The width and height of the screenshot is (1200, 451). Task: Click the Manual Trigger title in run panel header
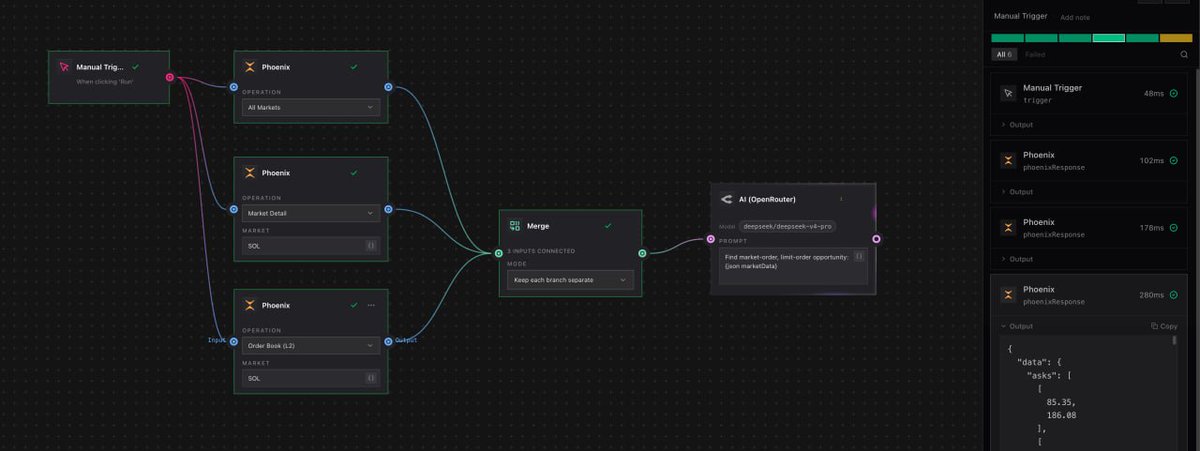[1021, 17]
